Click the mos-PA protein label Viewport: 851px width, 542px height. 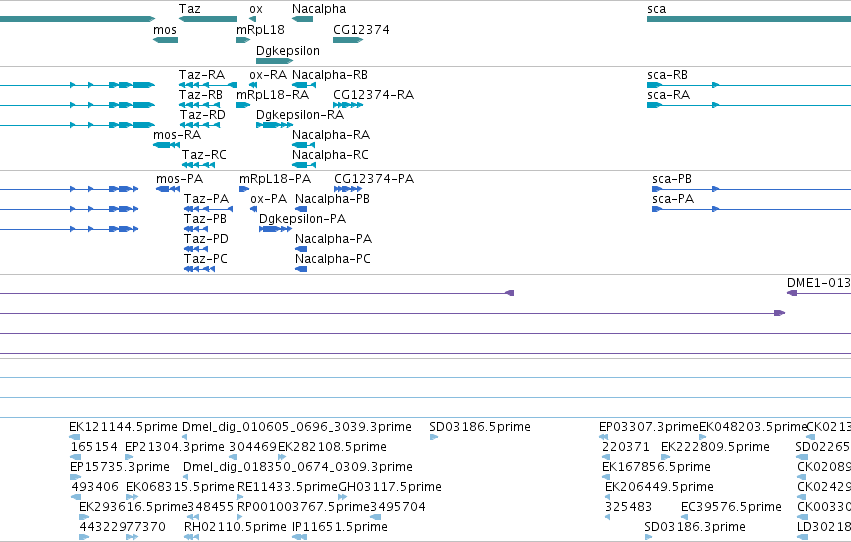(180, 179)
